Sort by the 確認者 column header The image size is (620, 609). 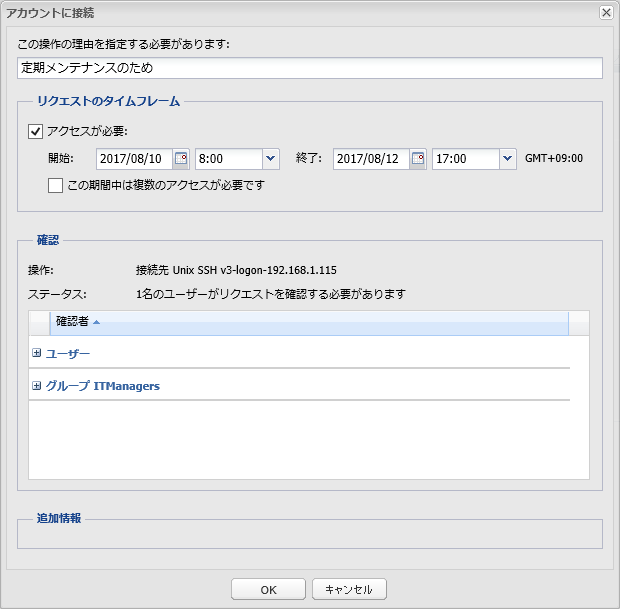click(309, 323)
